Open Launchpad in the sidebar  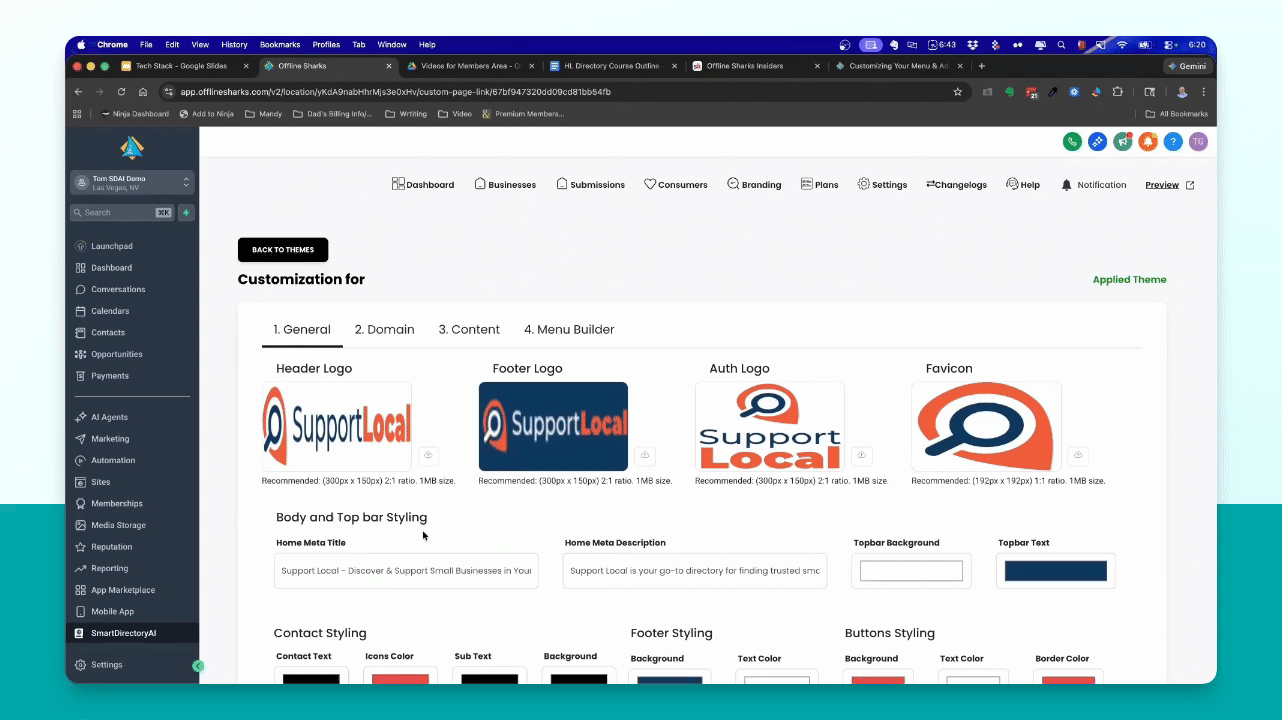[x=104, y=246]
